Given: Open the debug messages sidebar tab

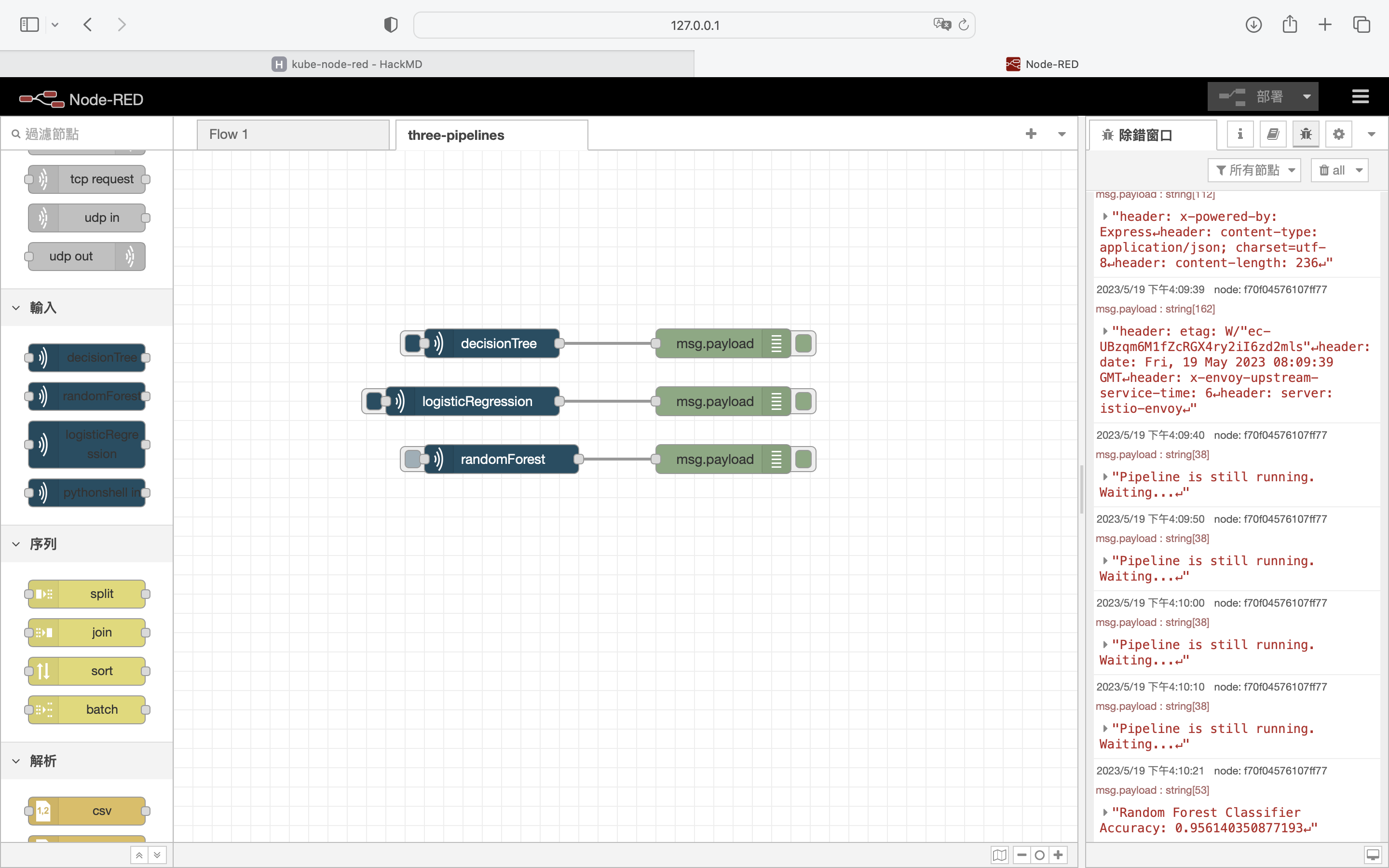Looking at the screenshot, I should coord(1305,135).
